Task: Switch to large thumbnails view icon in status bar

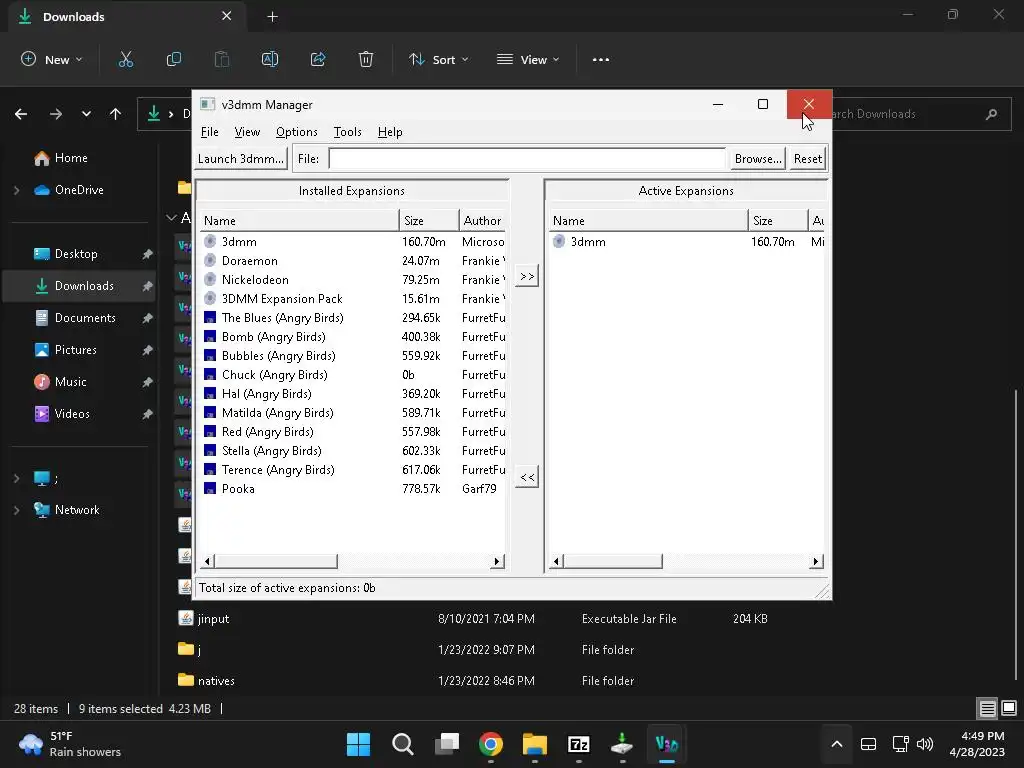Action: tap(1009, 708)
